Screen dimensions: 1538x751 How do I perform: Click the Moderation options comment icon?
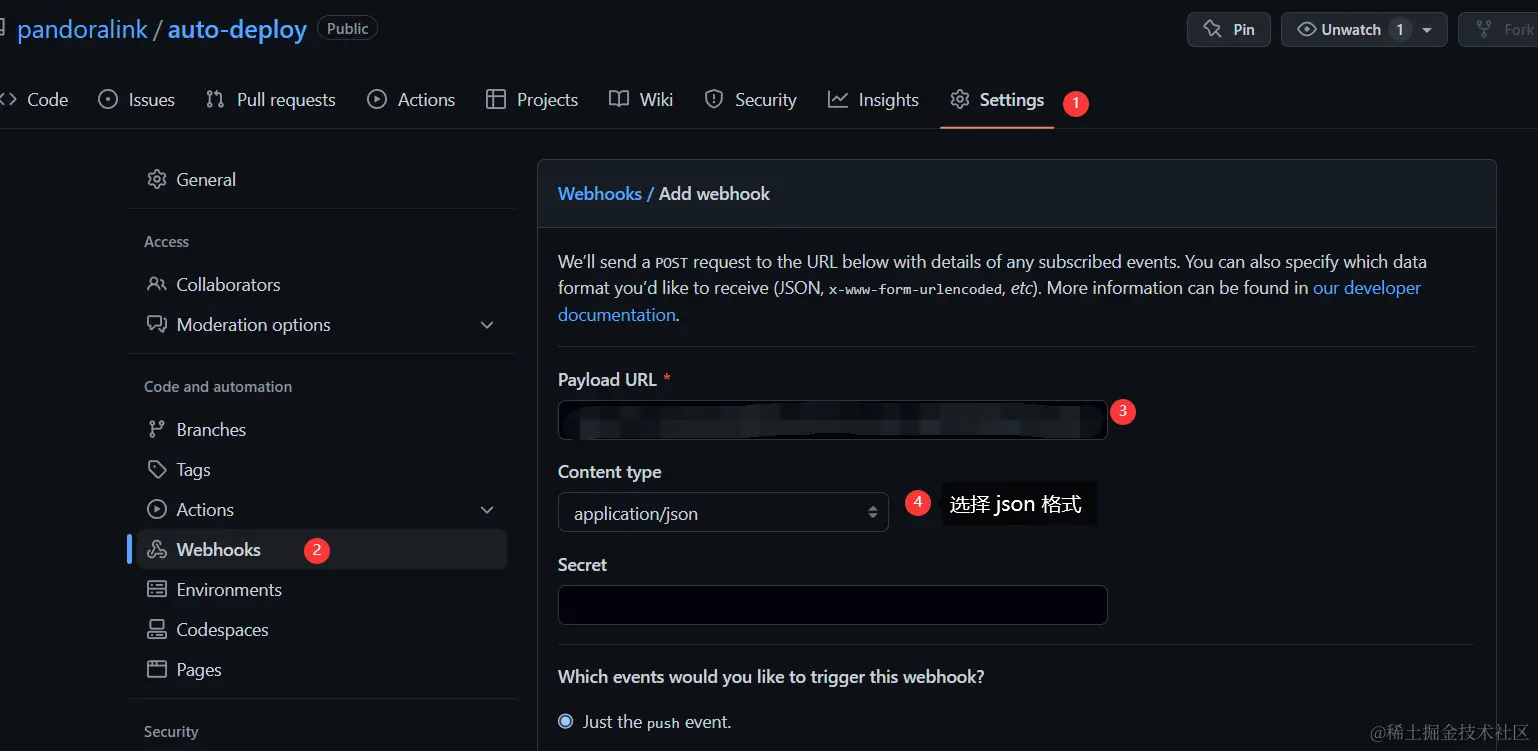157,324
